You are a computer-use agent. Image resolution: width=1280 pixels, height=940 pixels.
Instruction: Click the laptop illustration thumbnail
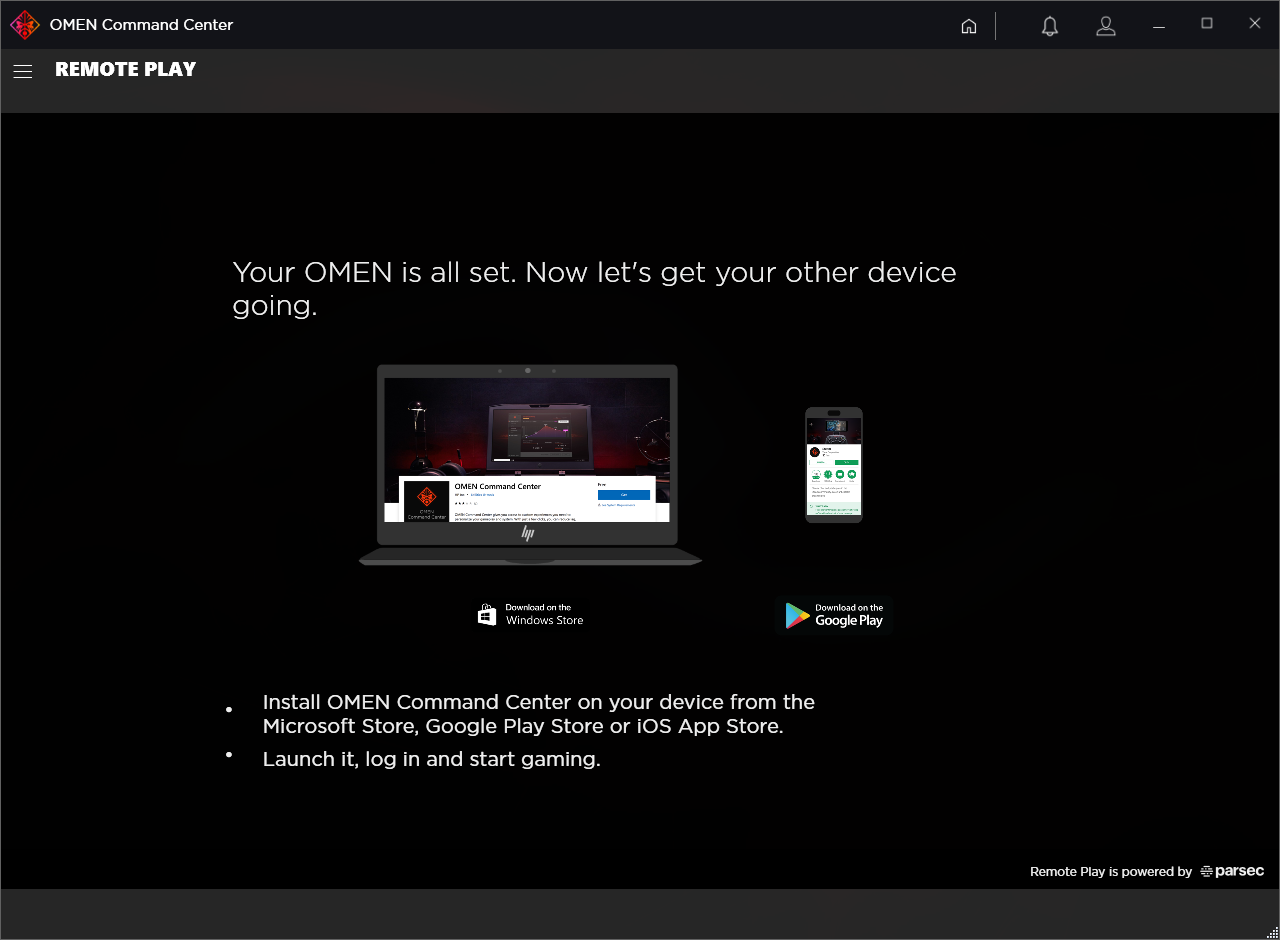point(530,465)
